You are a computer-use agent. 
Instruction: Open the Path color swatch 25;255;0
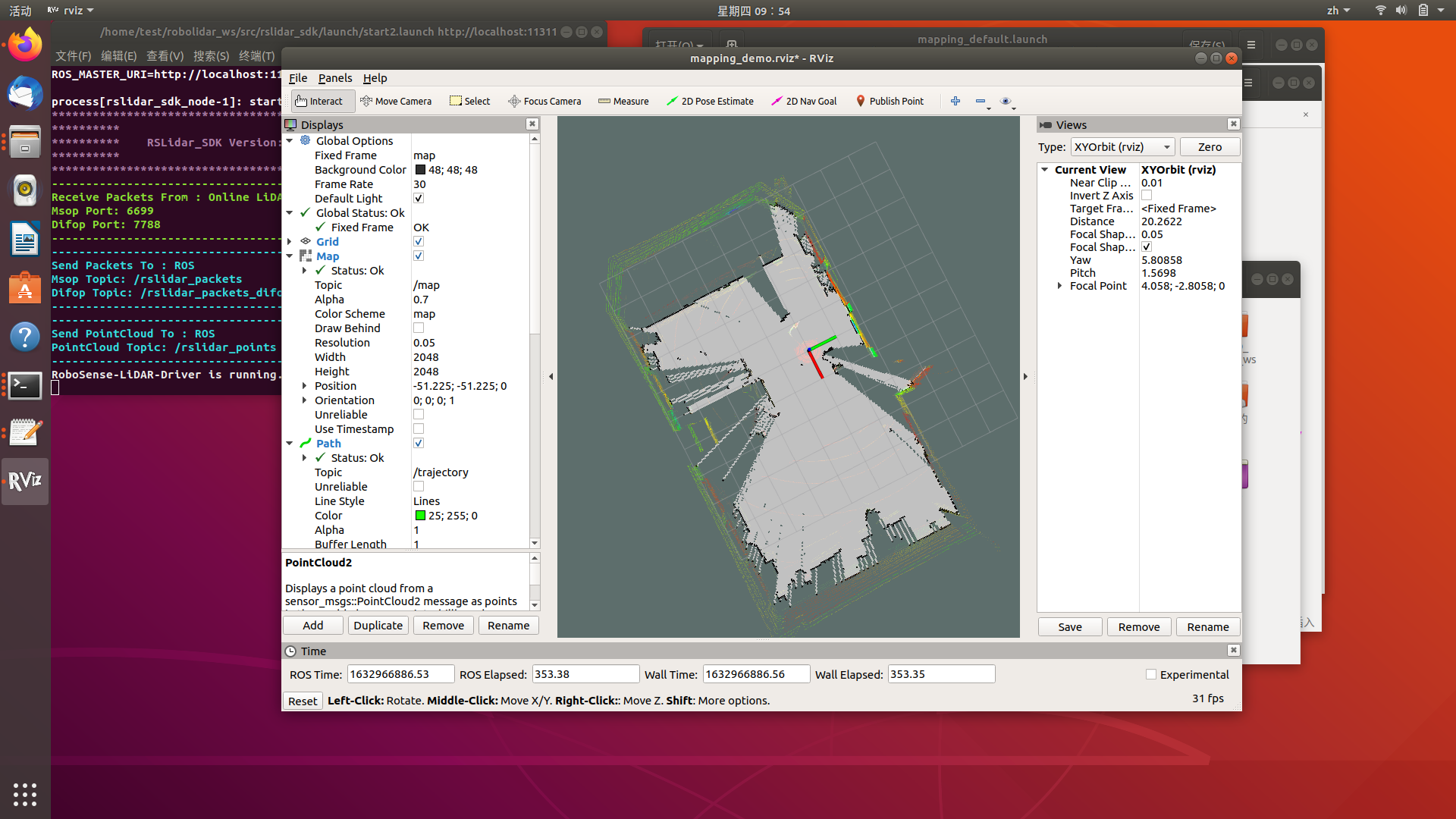(421, 516)
